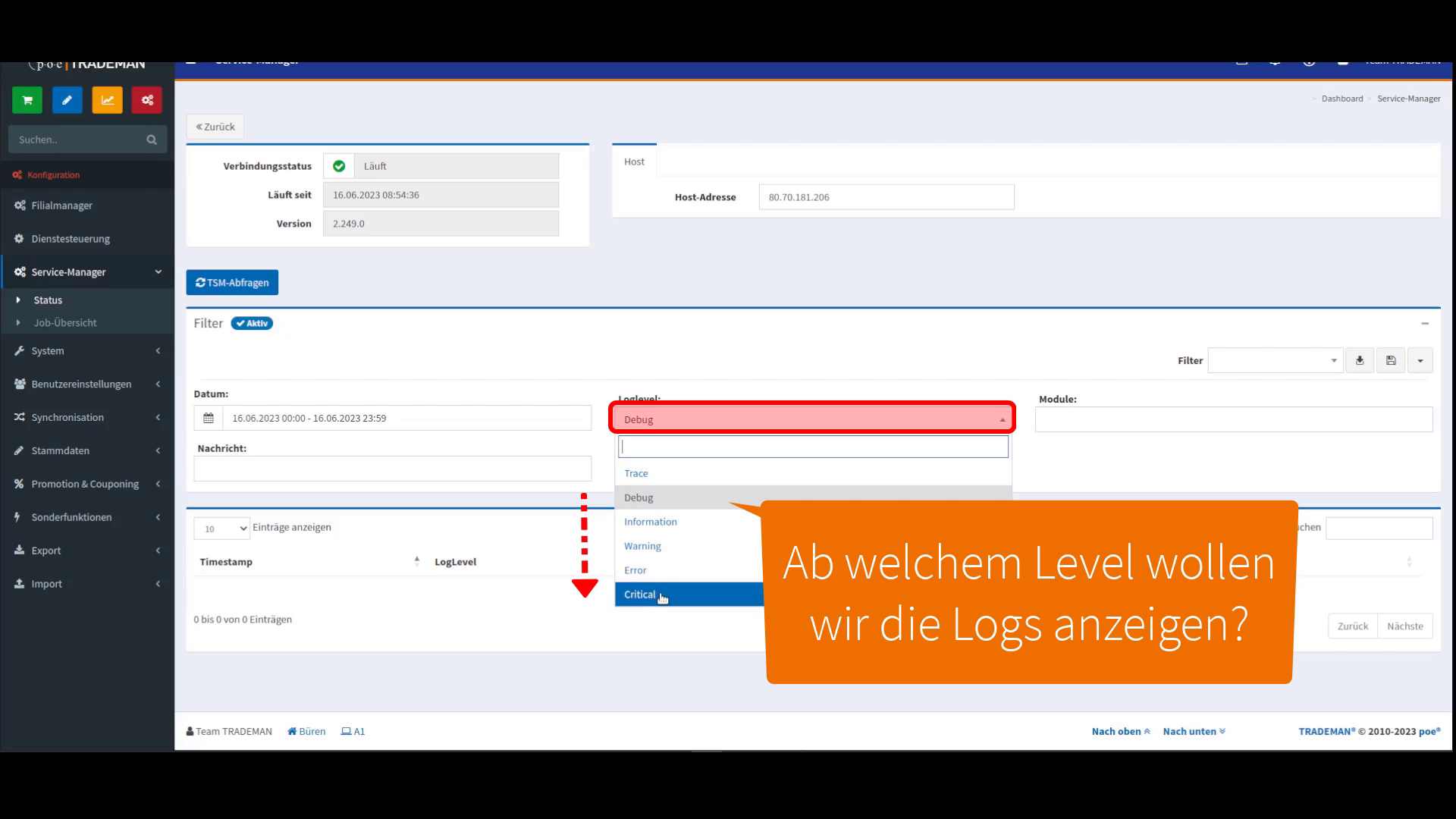The height and width of the screenshot is (819, 1456).
Task: Click the search magnifier icon in sidebar
Action: click(x=152, y=140)
